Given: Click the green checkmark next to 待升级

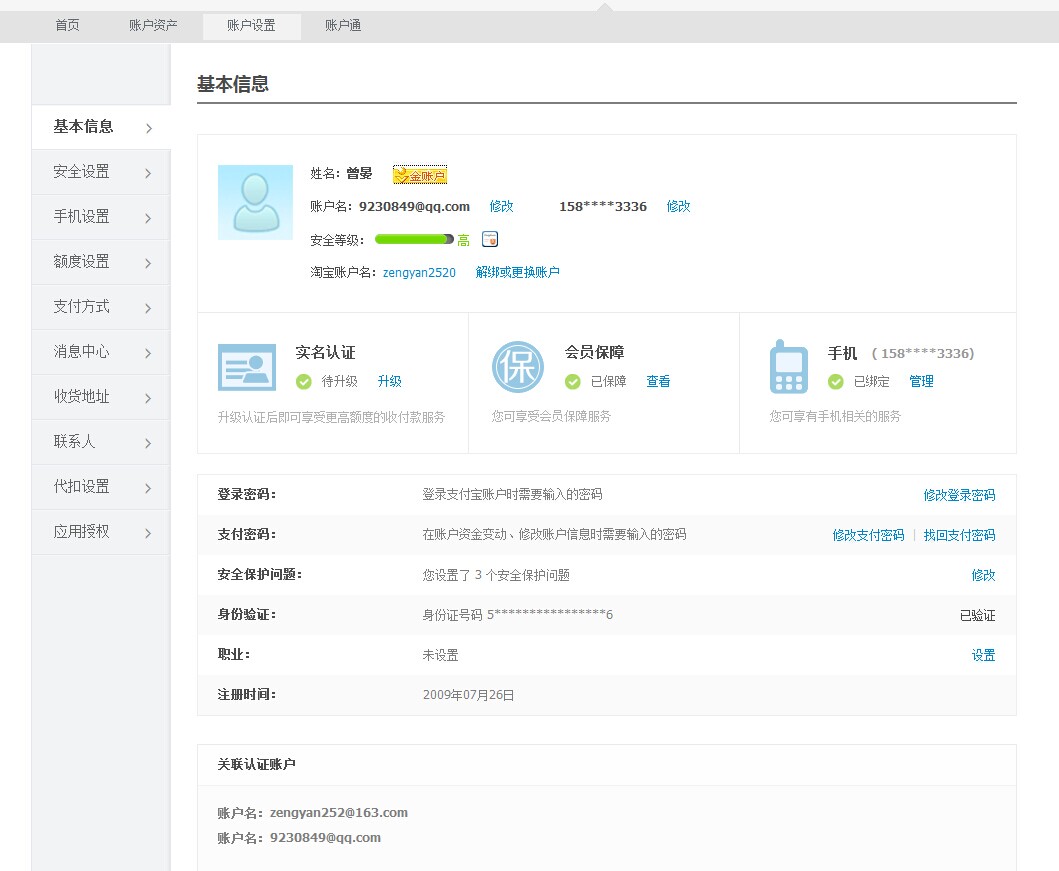Looking at the screenshot, I should pyautogui.click(x=304, y=382).
